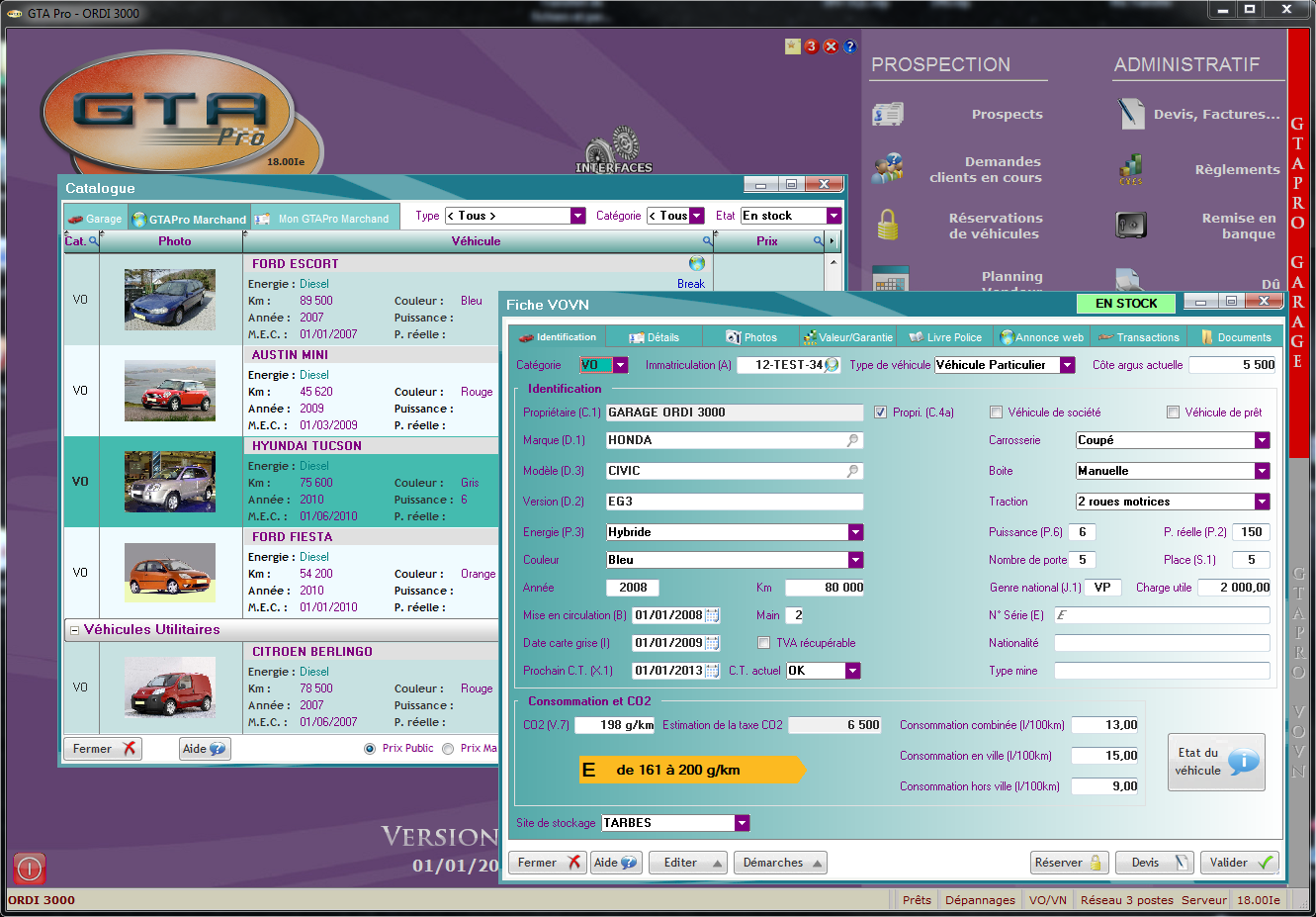Click the N° Série (E) input field

(1162, 615)
